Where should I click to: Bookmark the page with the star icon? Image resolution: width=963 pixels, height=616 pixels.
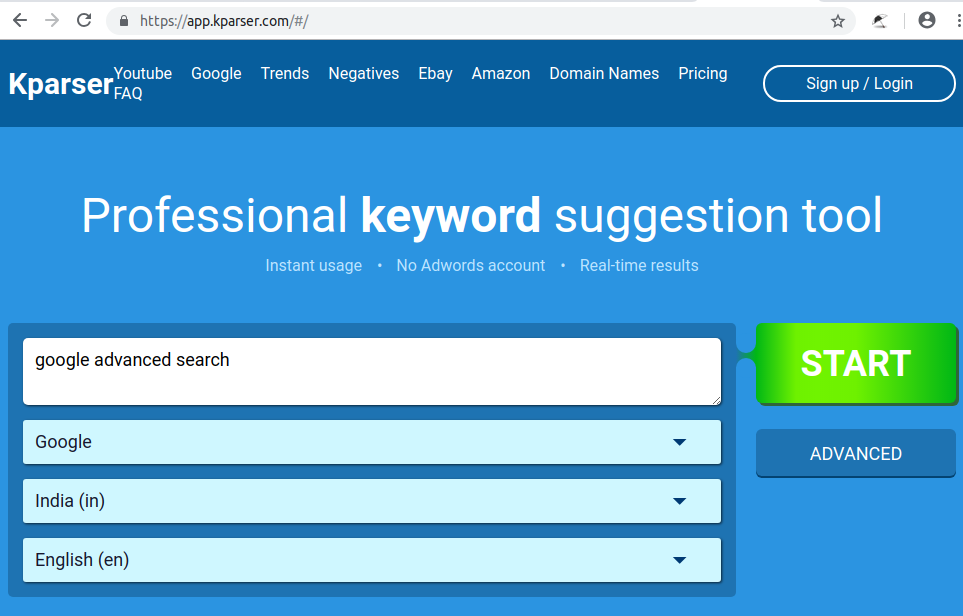tap(838, 20)
